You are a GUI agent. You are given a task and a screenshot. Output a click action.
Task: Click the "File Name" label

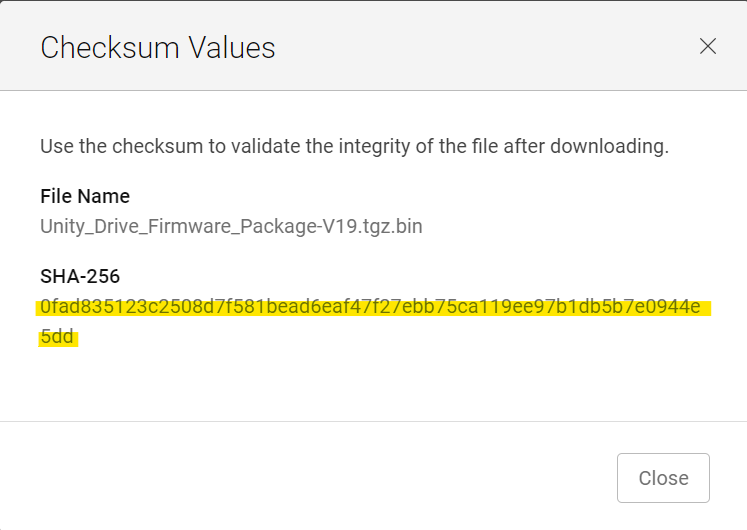click(x=85, y=196)
